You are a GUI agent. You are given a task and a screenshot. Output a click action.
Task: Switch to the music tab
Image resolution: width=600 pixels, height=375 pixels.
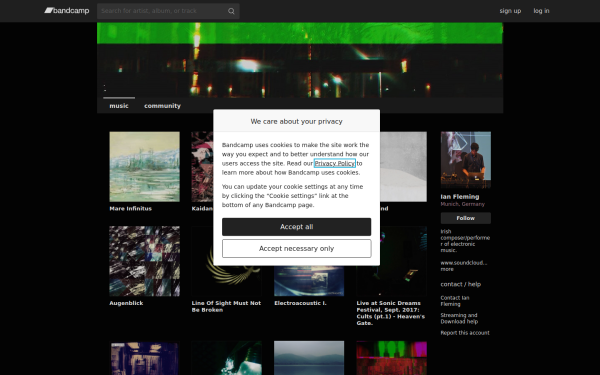point(119,106)
